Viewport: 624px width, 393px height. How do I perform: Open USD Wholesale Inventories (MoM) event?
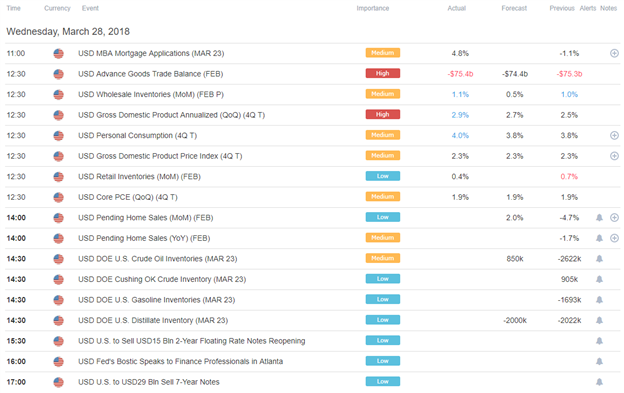tap(151, 94)
